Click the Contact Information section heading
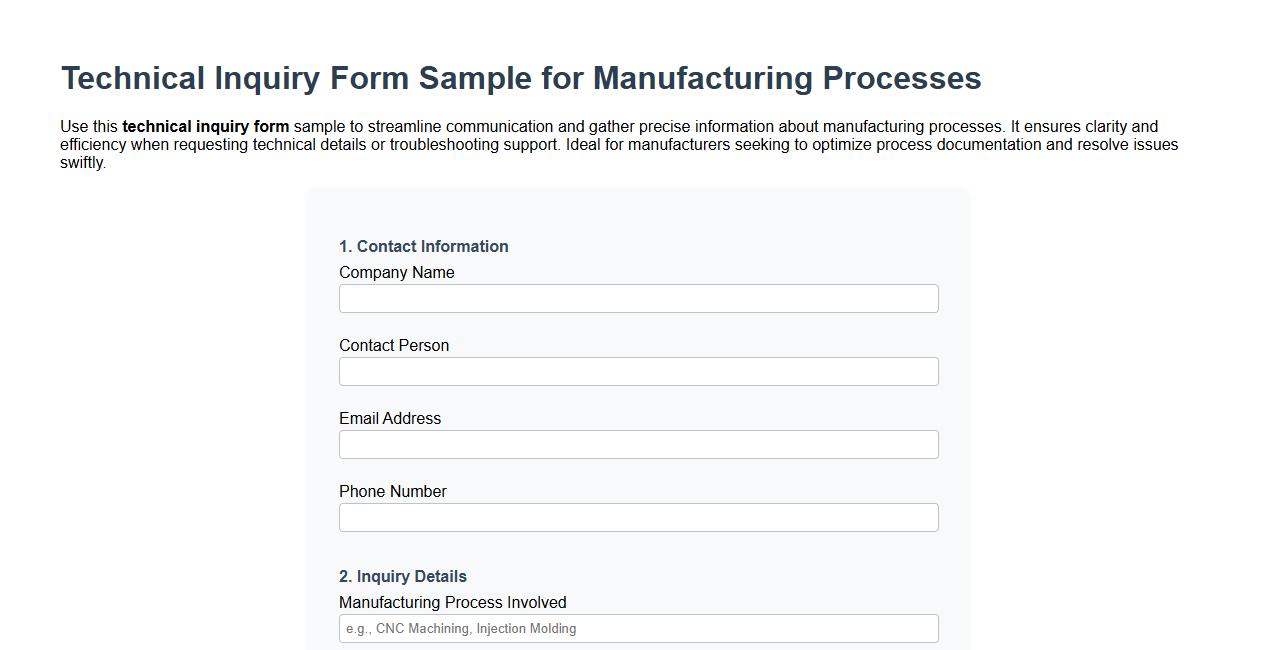Viewport: 1278px width, 650px height. [423, 246]
